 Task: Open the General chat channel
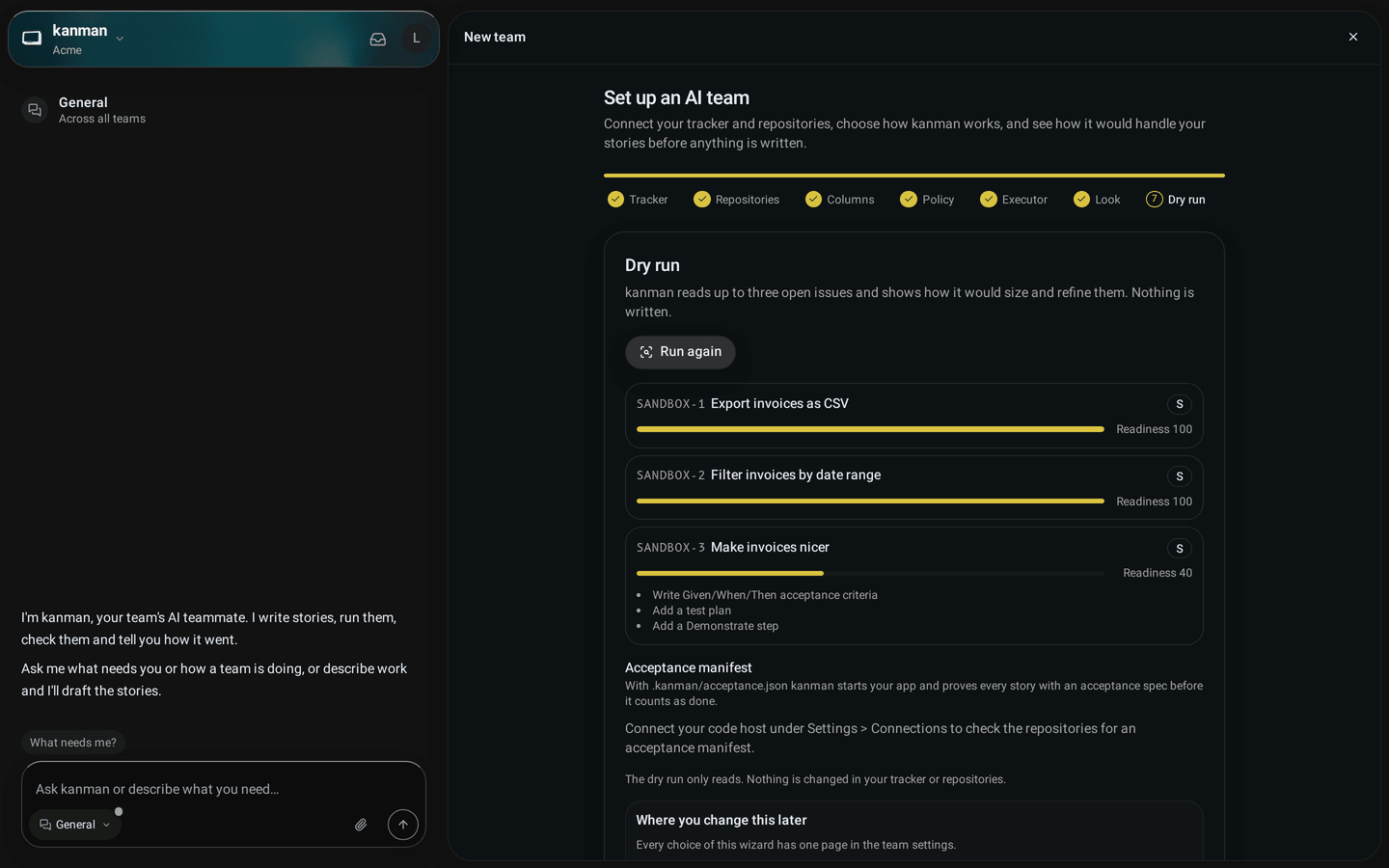[224, 110]
